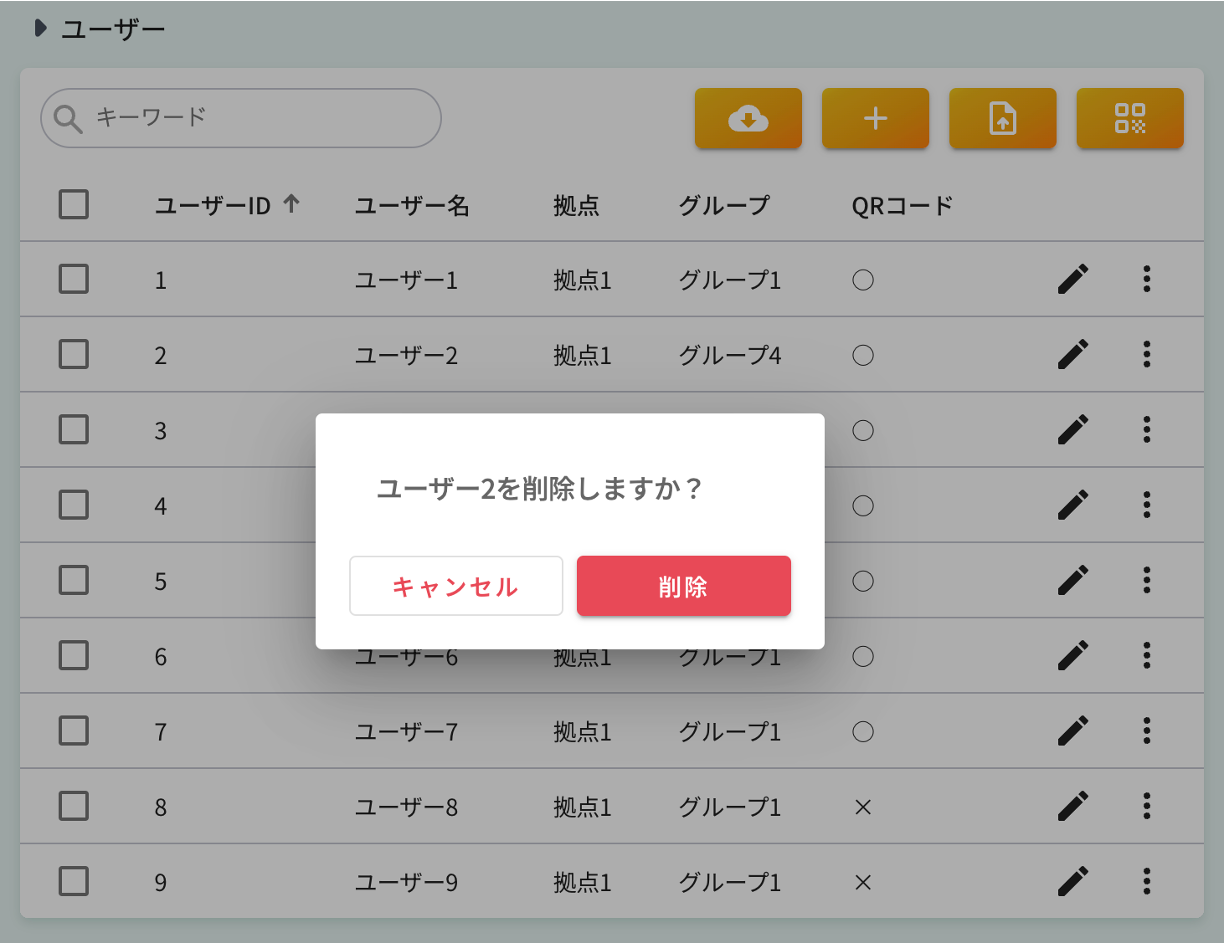Check the select-all checkbox in the header
1224x944 pixels.
tap(73, 204)
